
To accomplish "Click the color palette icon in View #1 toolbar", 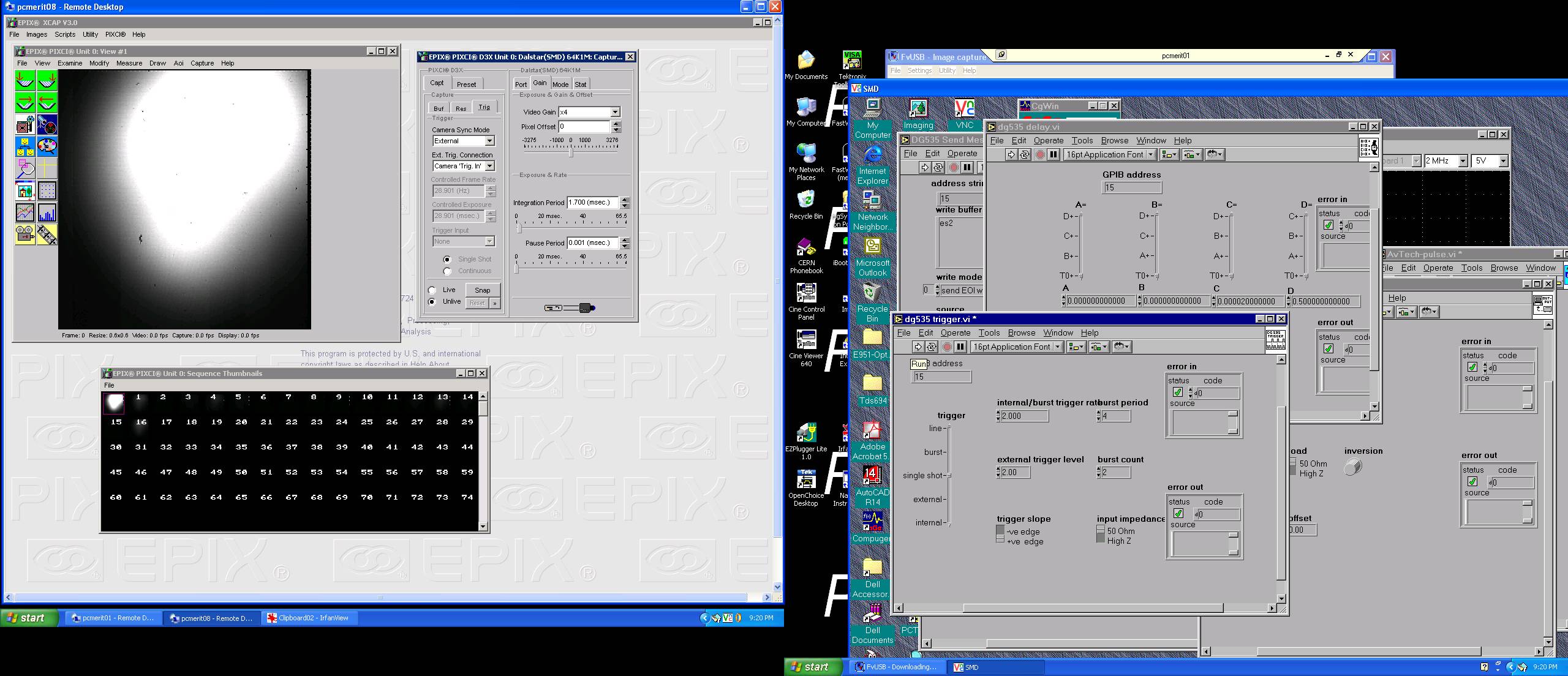I will pyautogui.click(x=47, y=146).
